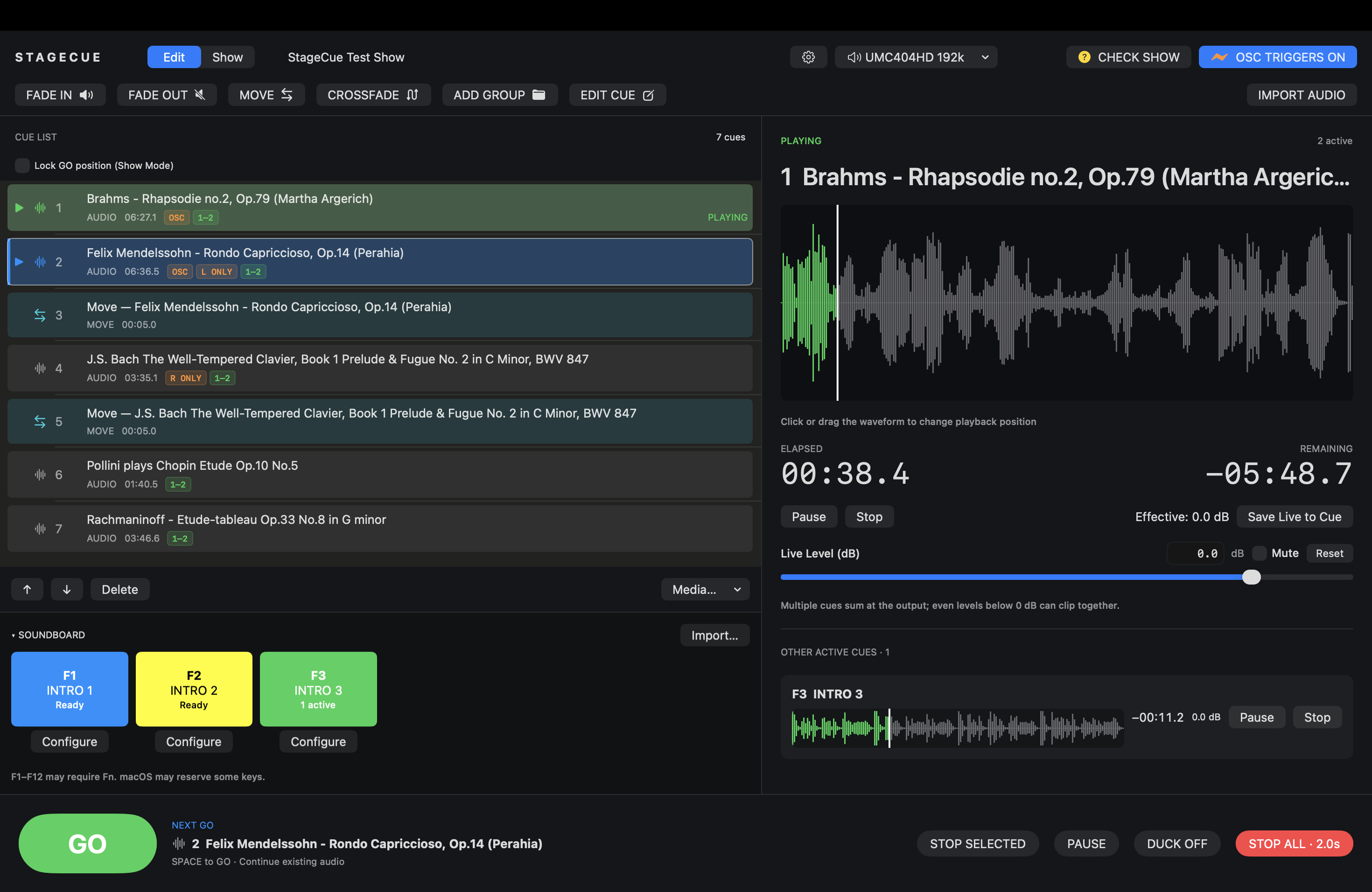Open the settings gear icon

[808, 57]
